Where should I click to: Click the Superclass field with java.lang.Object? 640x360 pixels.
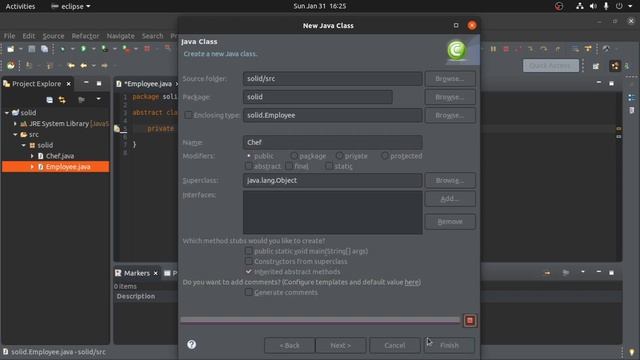tap(332, 180)
